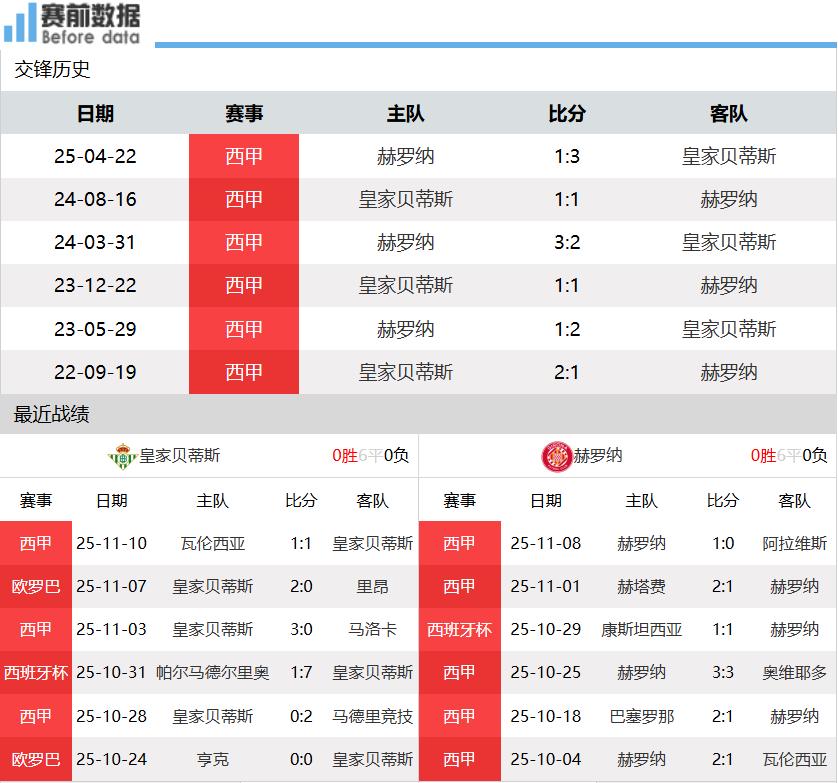Click the 赫罗纳 team crest icon
Image resolution: width=838 pixels, height=783 pixels.
[x=557, y=456]
